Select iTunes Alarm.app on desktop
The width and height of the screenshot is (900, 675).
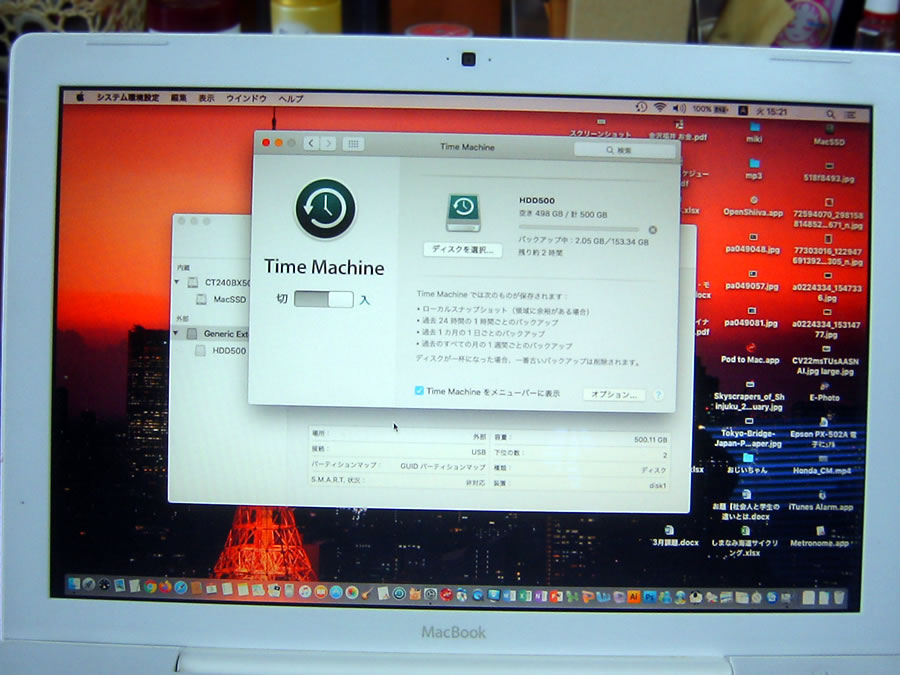coord(821,501)
